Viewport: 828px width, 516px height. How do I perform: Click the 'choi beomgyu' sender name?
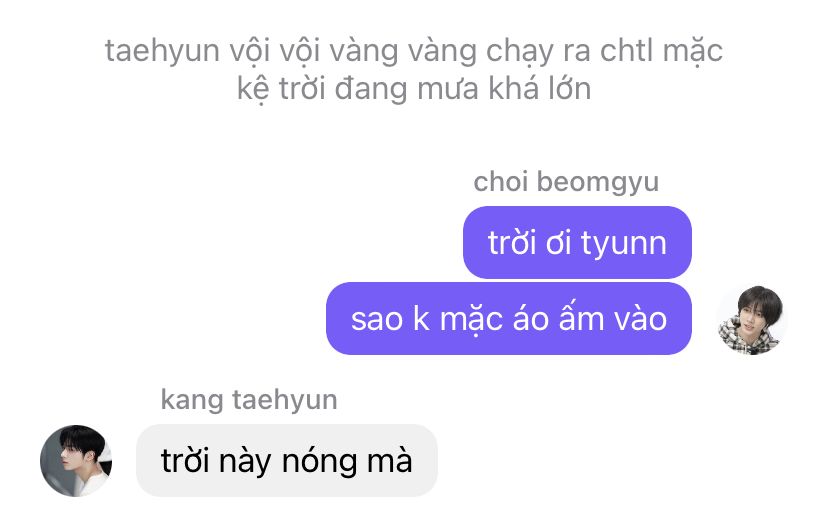(x=566, y=182)
